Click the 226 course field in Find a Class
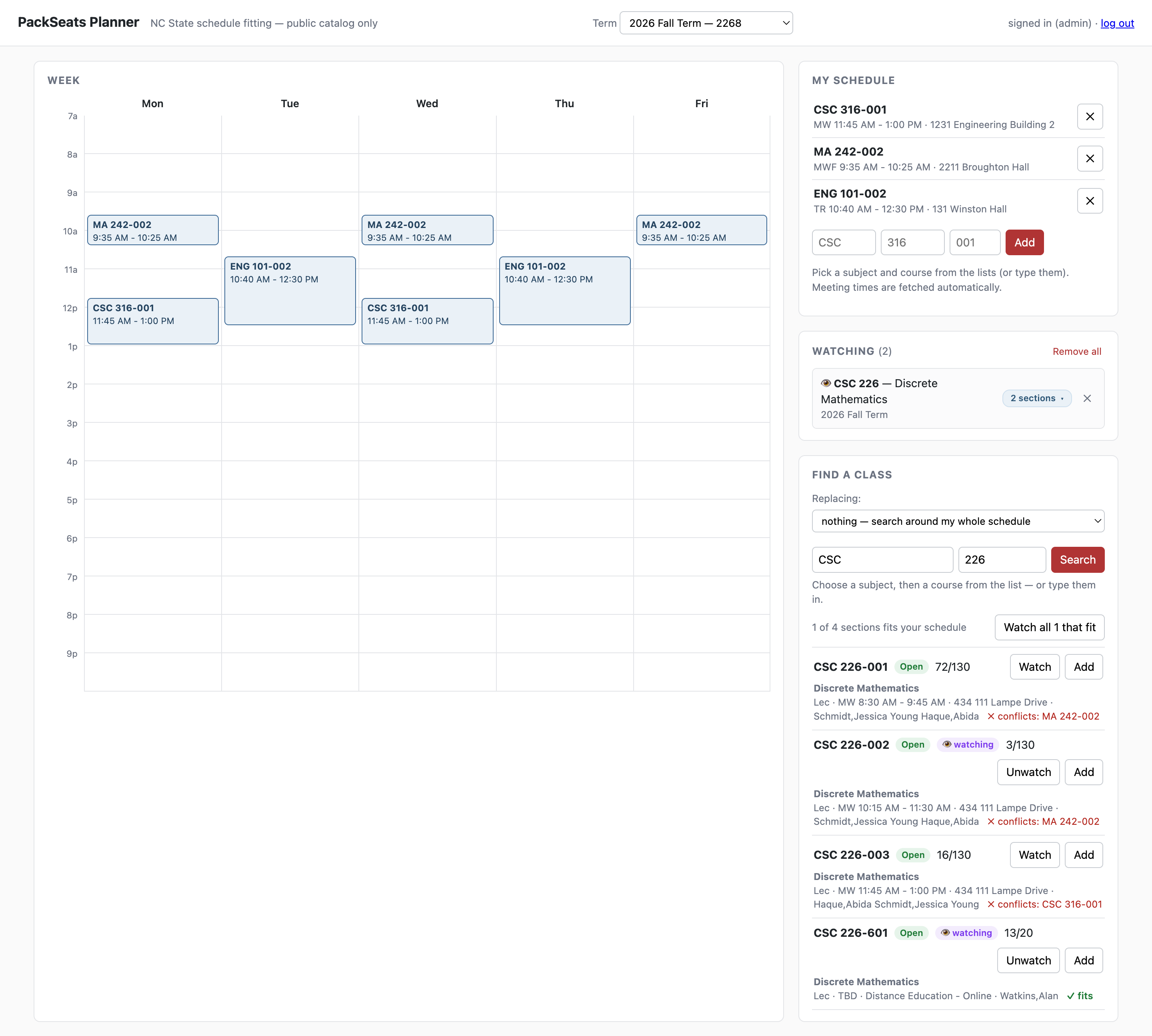 1002,560
